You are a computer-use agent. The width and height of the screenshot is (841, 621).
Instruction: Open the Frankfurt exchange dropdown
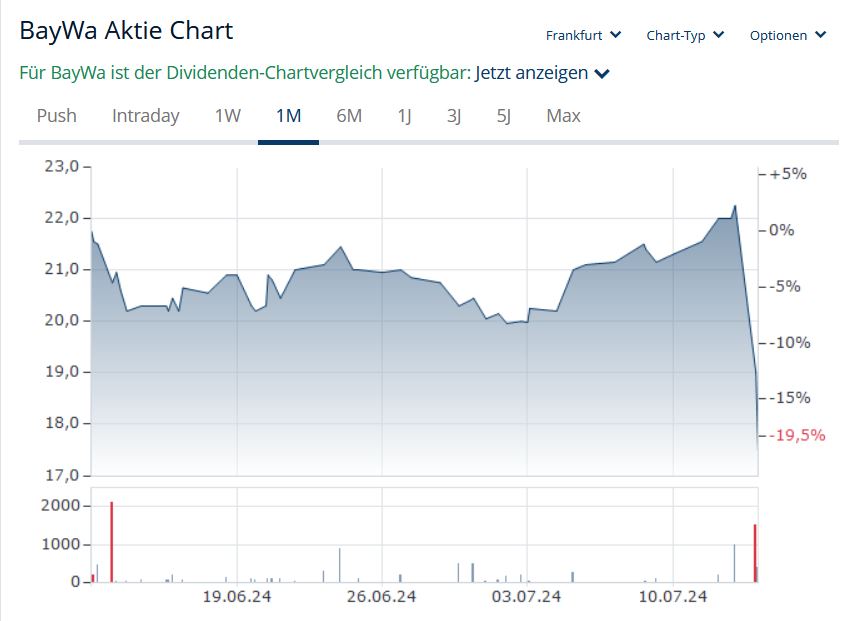583,35
